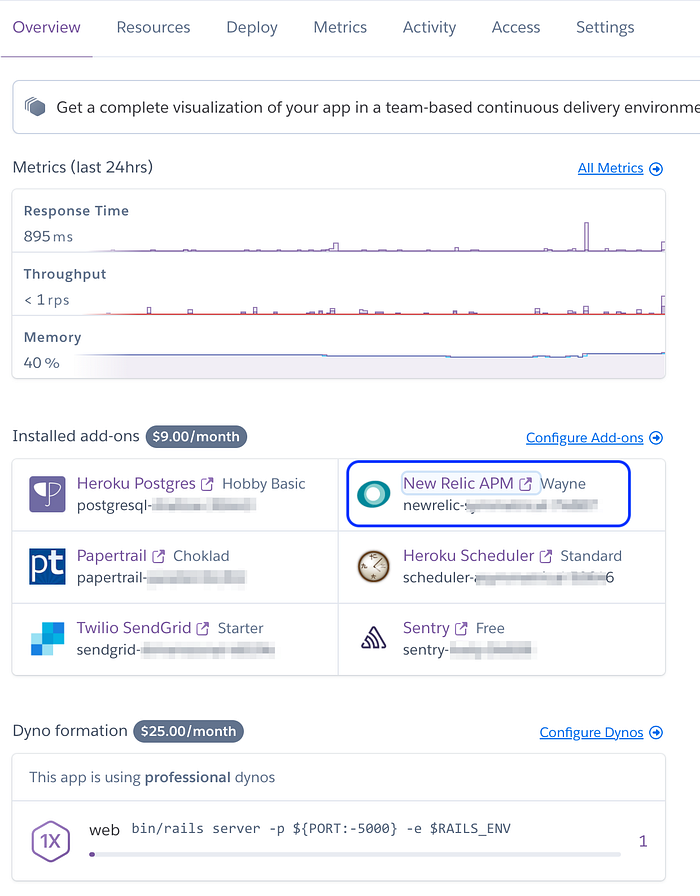Click the $9.00/month add-ons cost badge
Viewport: 700px width, 896px height.
[x=196, y=437]
